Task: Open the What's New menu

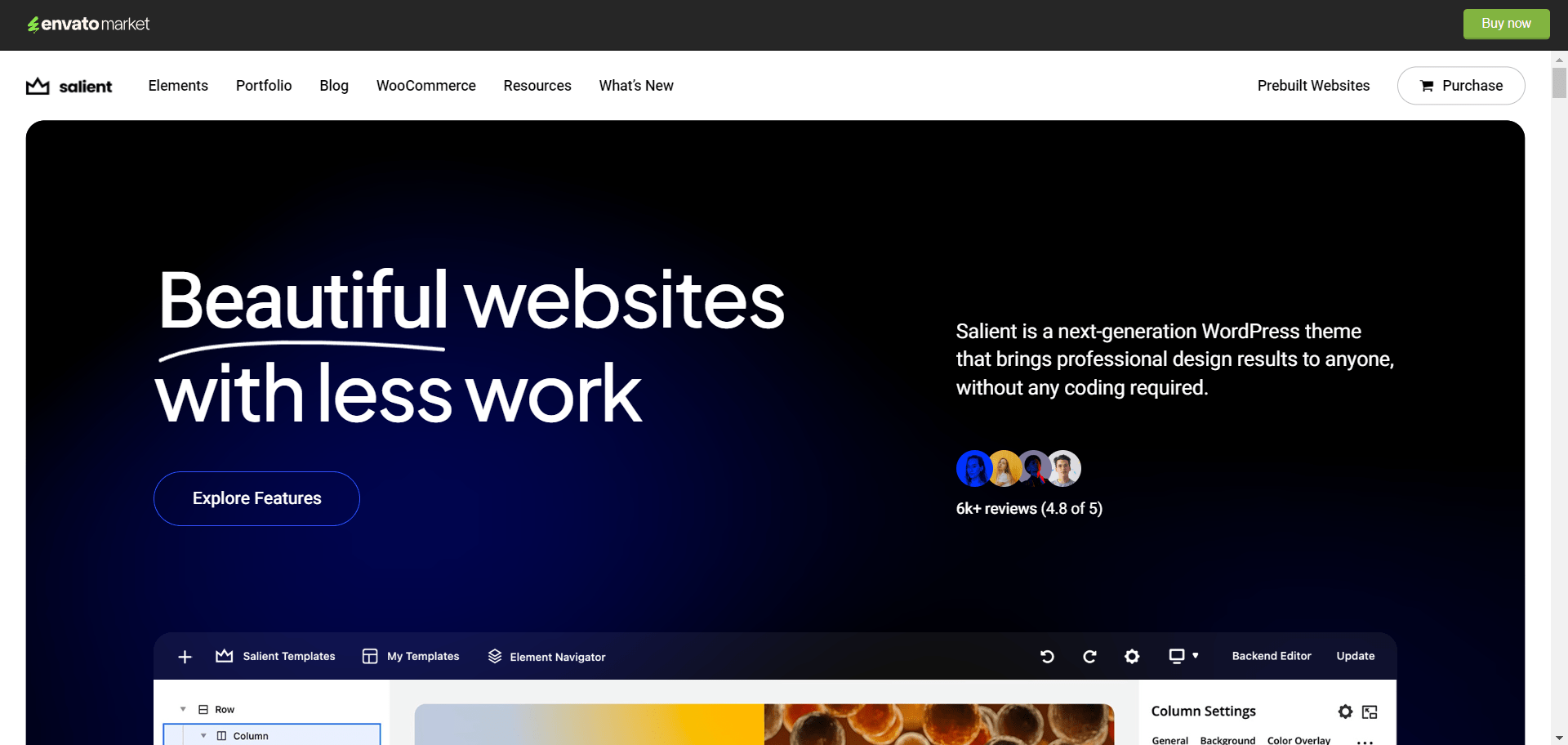Action: tap(636, 86)
